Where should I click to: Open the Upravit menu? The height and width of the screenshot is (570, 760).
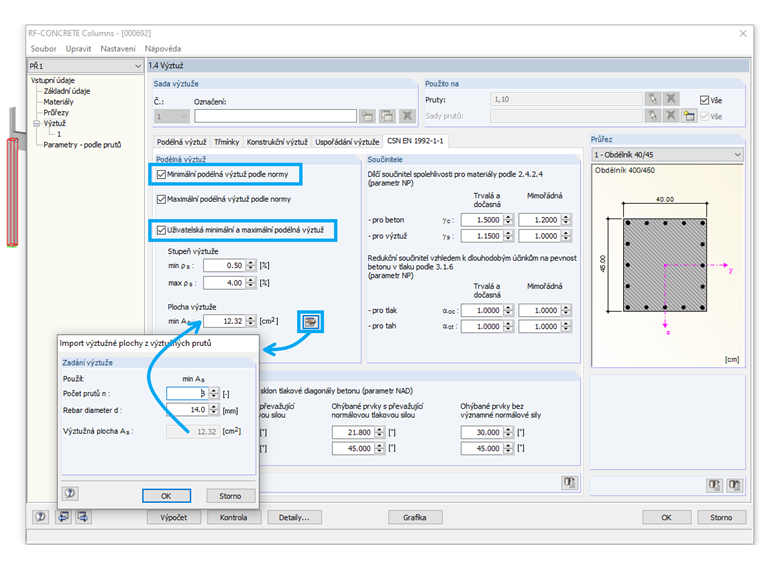click(x=78, y=48)
